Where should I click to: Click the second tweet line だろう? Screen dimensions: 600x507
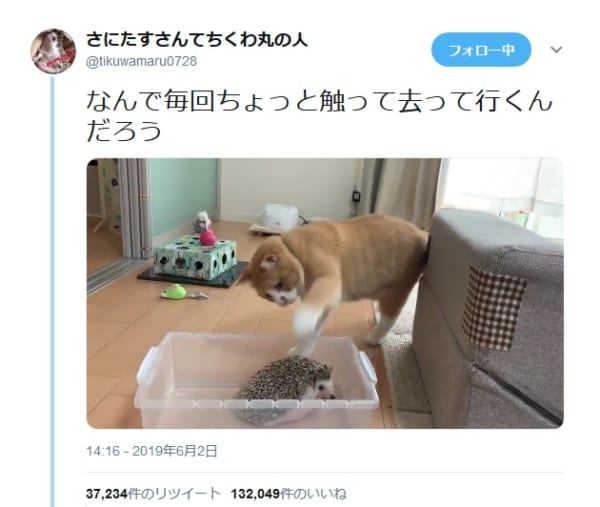pos(124,132)
